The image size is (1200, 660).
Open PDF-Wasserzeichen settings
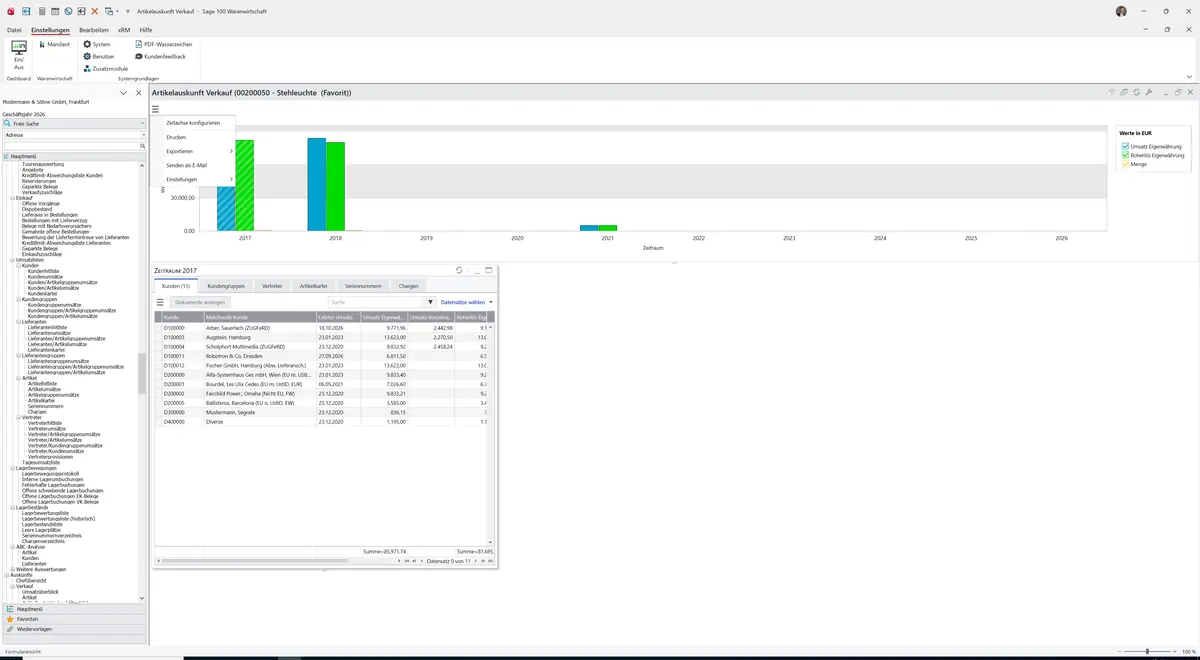[x=163, y=44]
